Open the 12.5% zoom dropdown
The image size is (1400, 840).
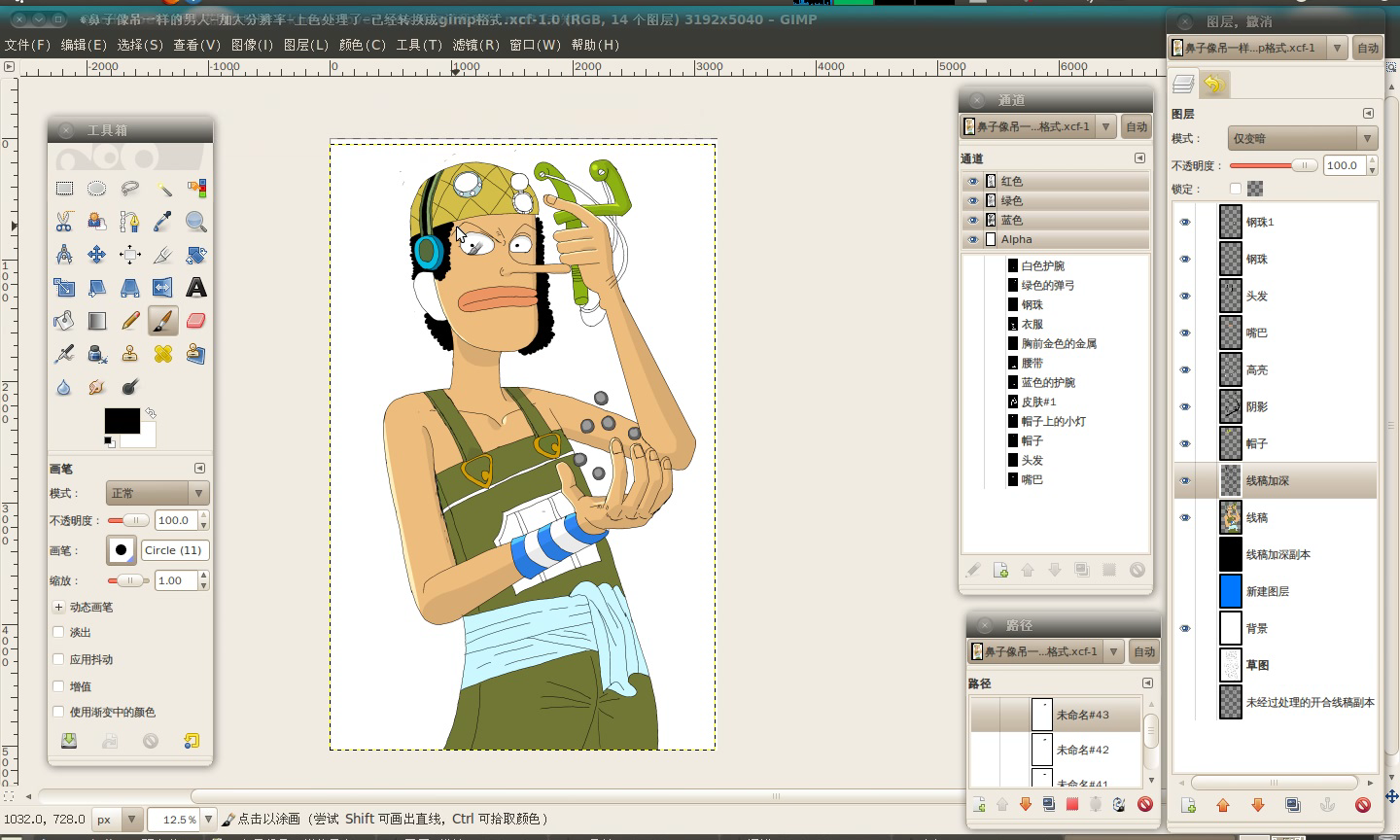click(x=208, y=820)
